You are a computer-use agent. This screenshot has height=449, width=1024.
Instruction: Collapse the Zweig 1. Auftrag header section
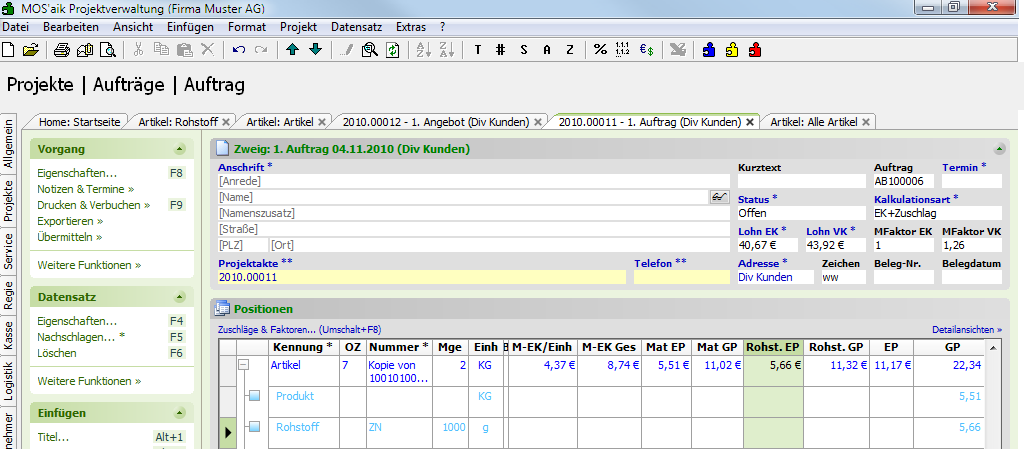tap(999, 149)
